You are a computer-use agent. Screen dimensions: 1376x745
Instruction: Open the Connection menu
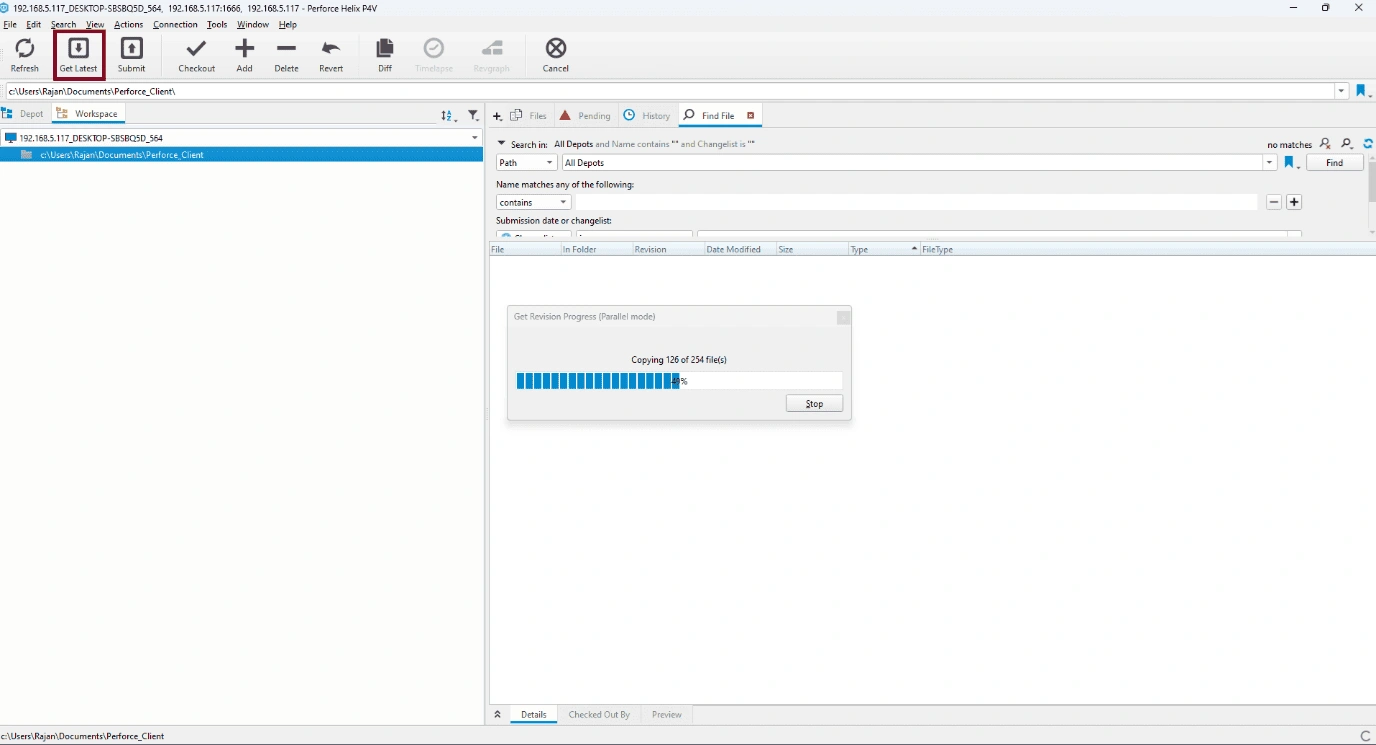175,24
